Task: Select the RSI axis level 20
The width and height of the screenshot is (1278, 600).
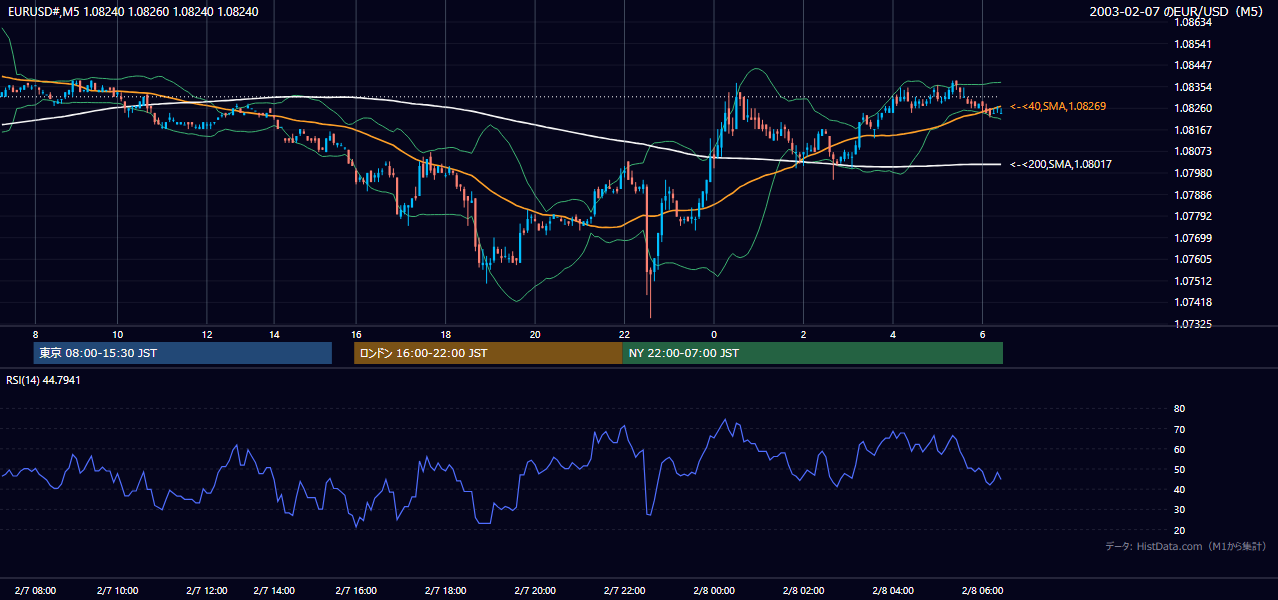Action: tap(1179, 530)
